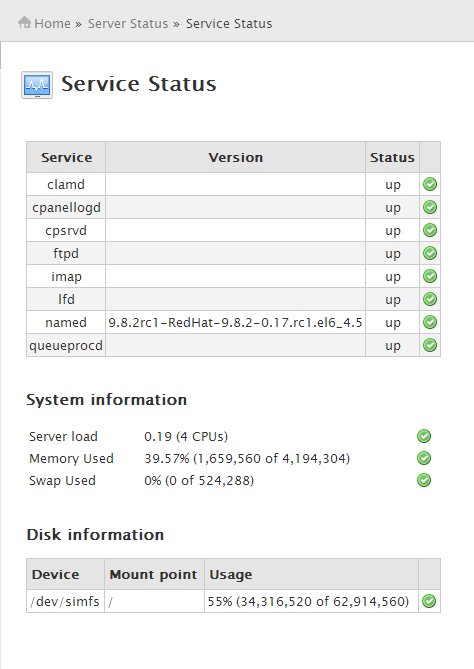The image size is (474, 669).
Task: Click the Swap Used green status icon
Action: point(424,480)
